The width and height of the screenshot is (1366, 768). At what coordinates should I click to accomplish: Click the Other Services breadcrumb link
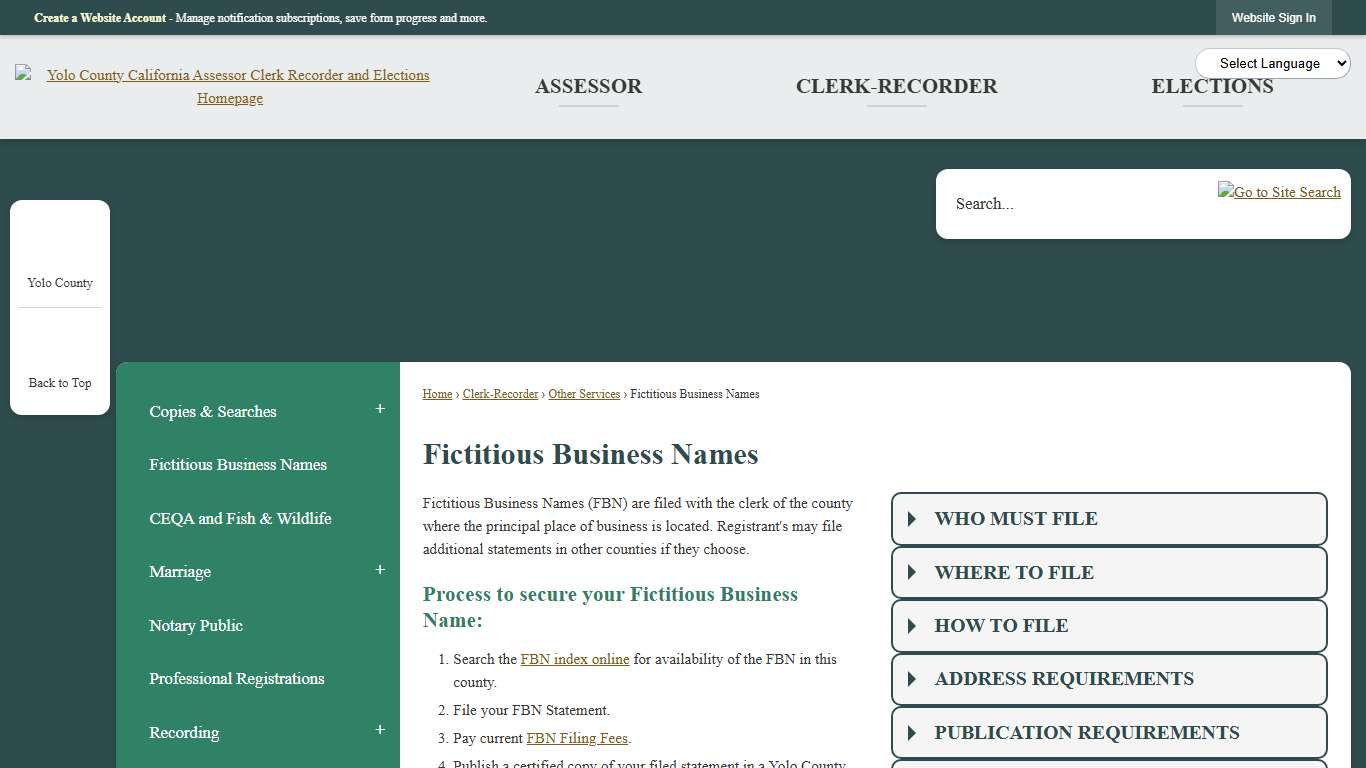(584, 394)
